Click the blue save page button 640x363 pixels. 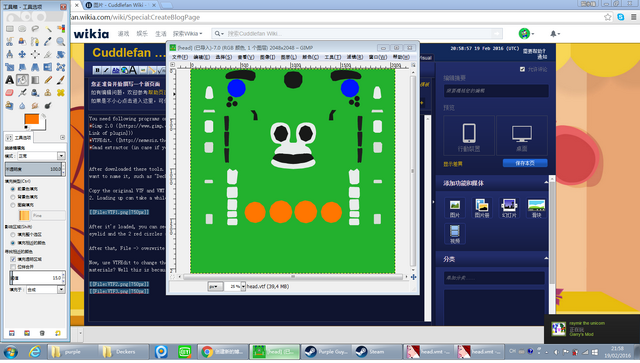click(525, 163)
